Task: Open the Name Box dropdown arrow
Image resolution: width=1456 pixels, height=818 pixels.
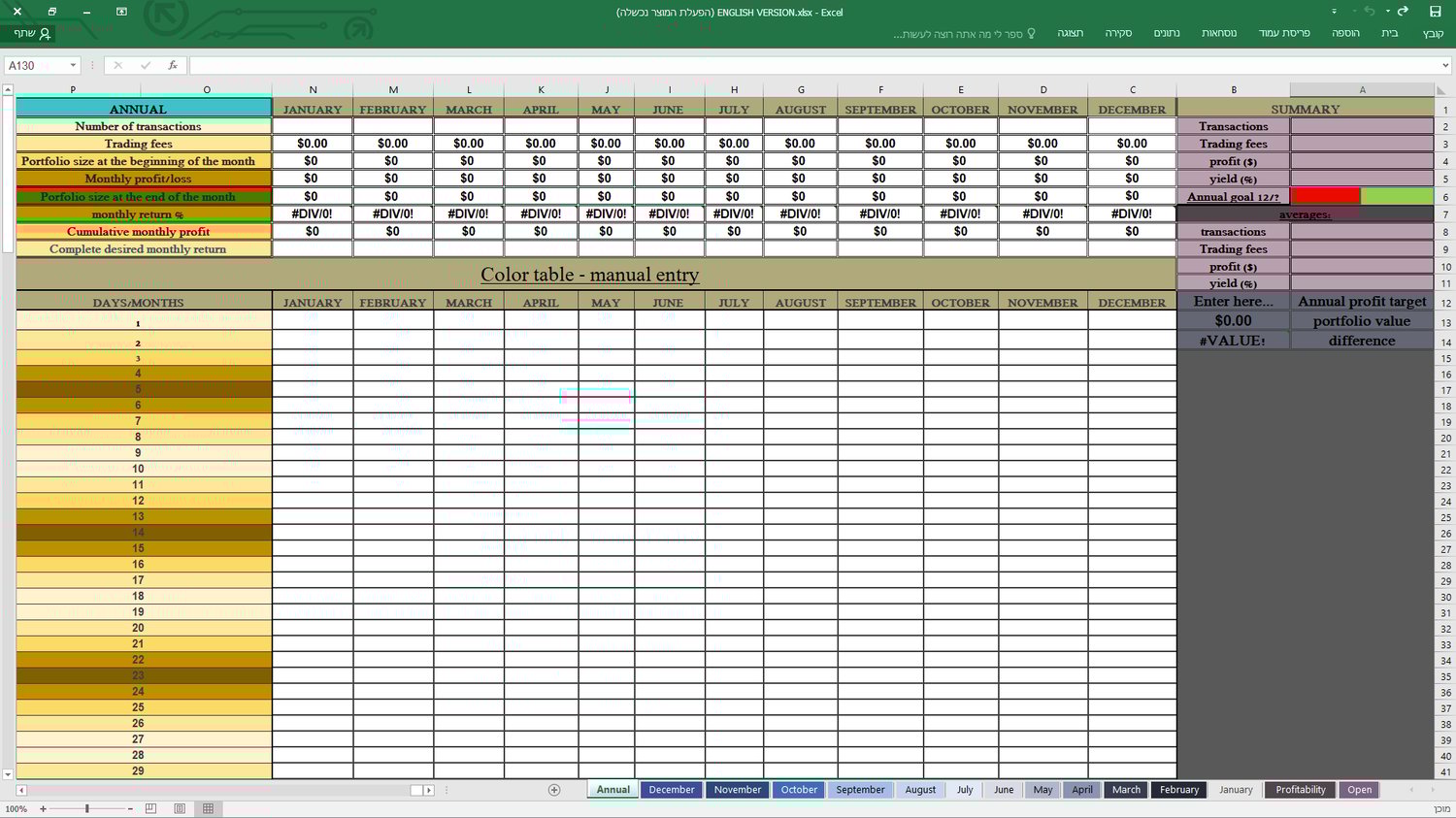Action: pos(72,65)
